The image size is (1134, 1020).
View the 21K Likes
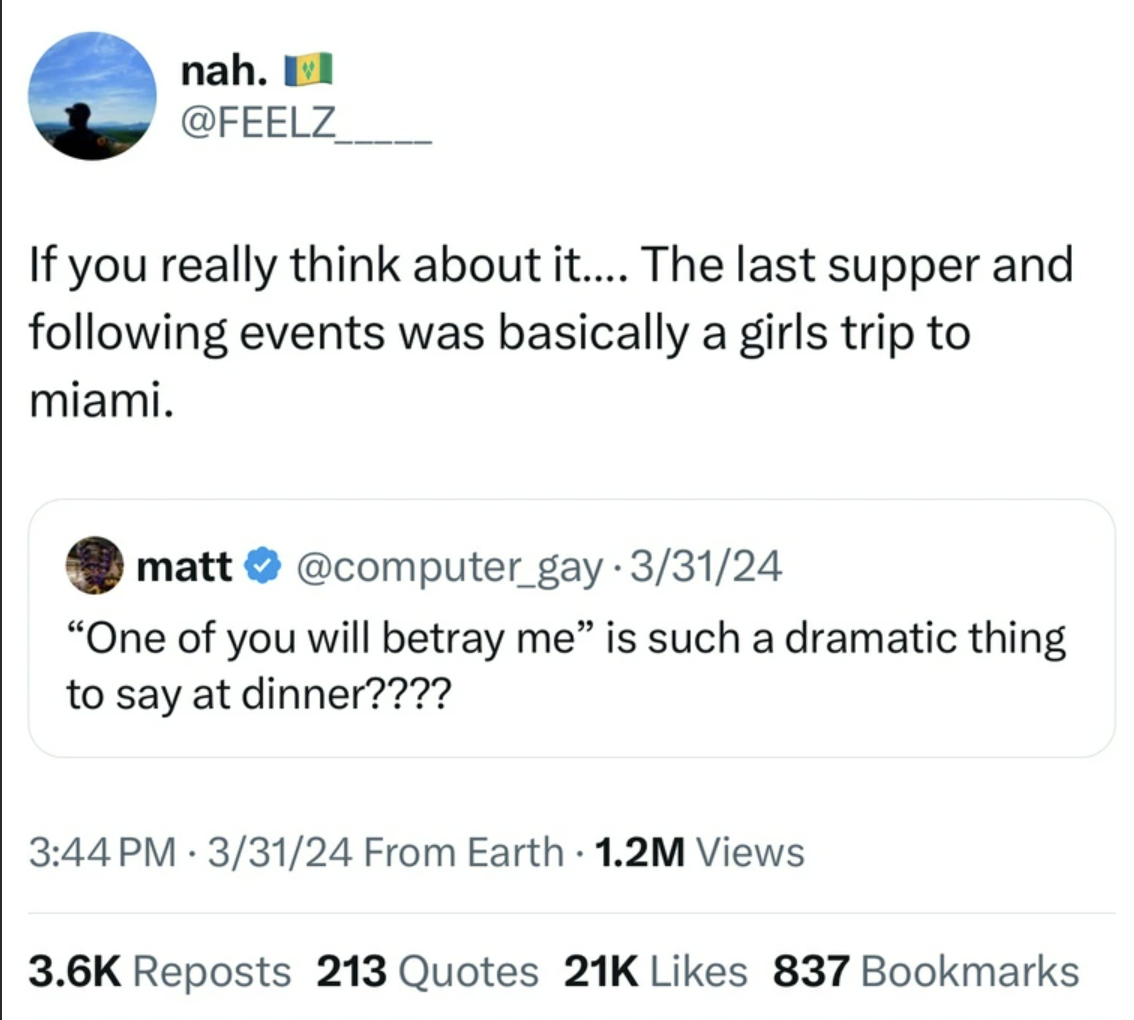(x=655, y=971)
